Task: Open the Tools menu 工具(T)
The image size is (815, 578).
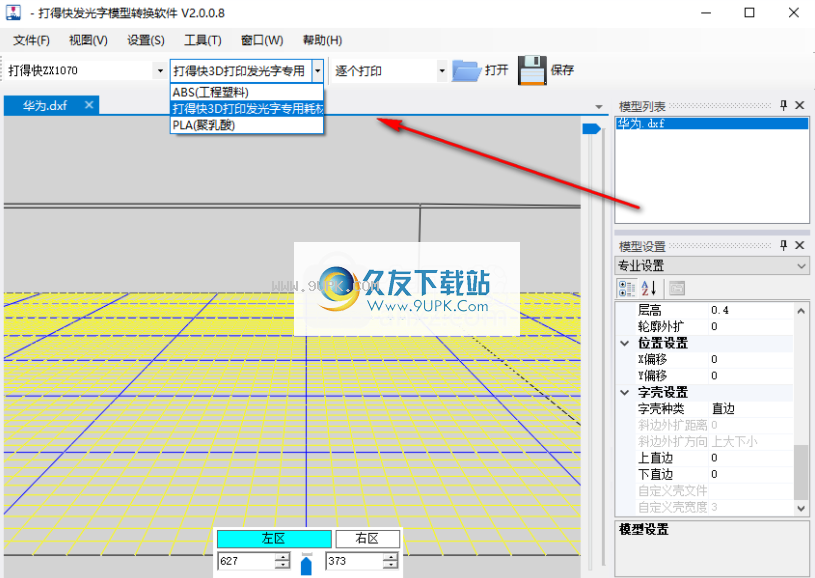Action: pos(203,41)
